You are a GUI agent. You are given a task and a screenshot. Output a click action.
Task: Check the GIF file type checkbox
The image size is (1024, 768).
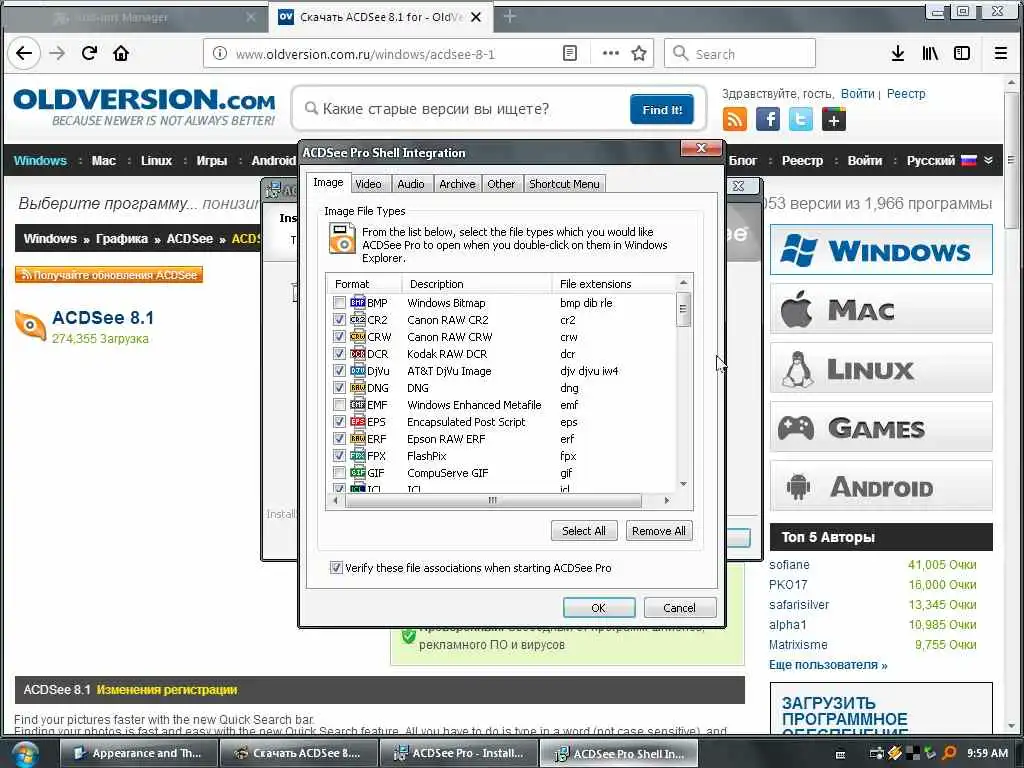coord(339,472)
